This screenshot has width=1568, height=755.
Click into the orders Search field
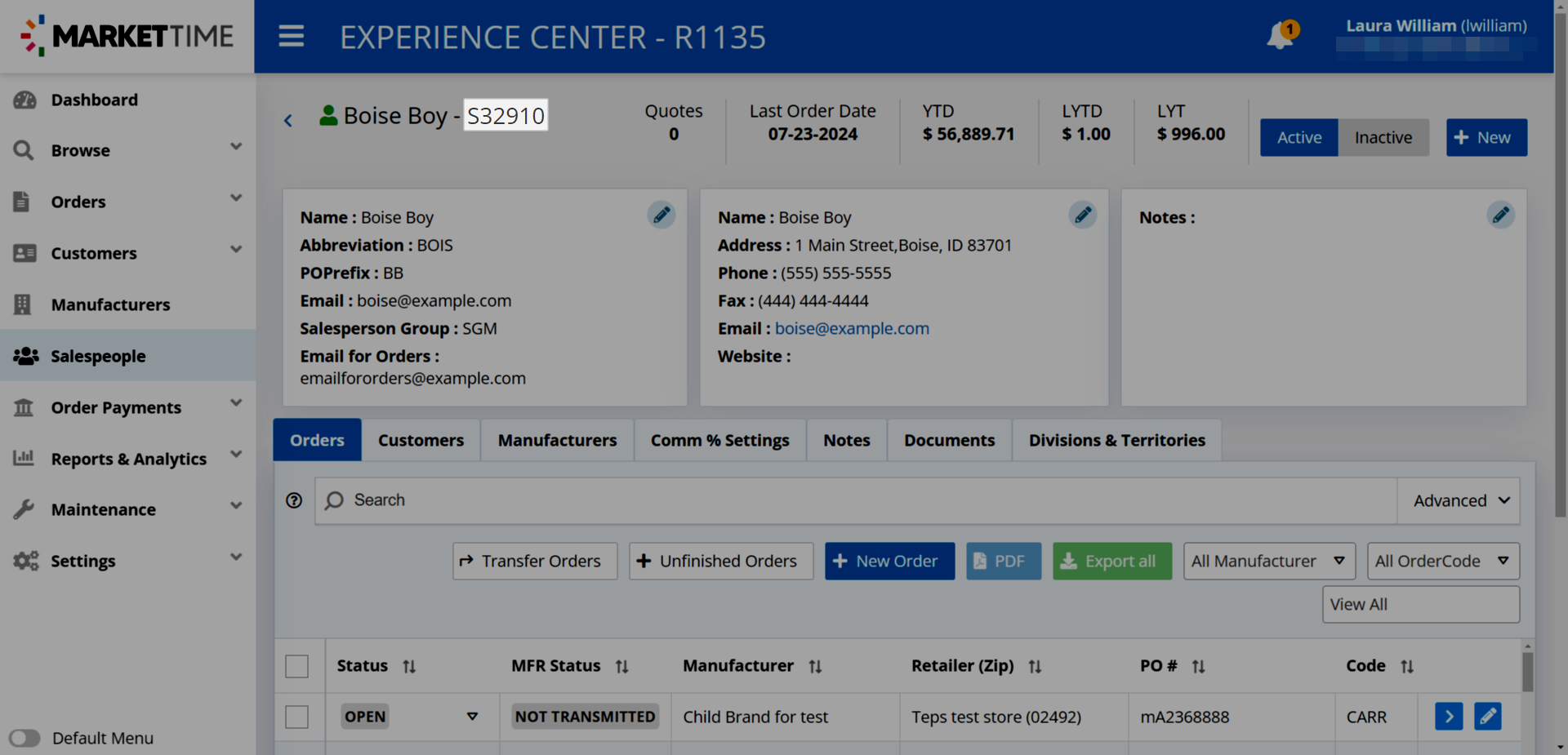[x=856, y=500]
